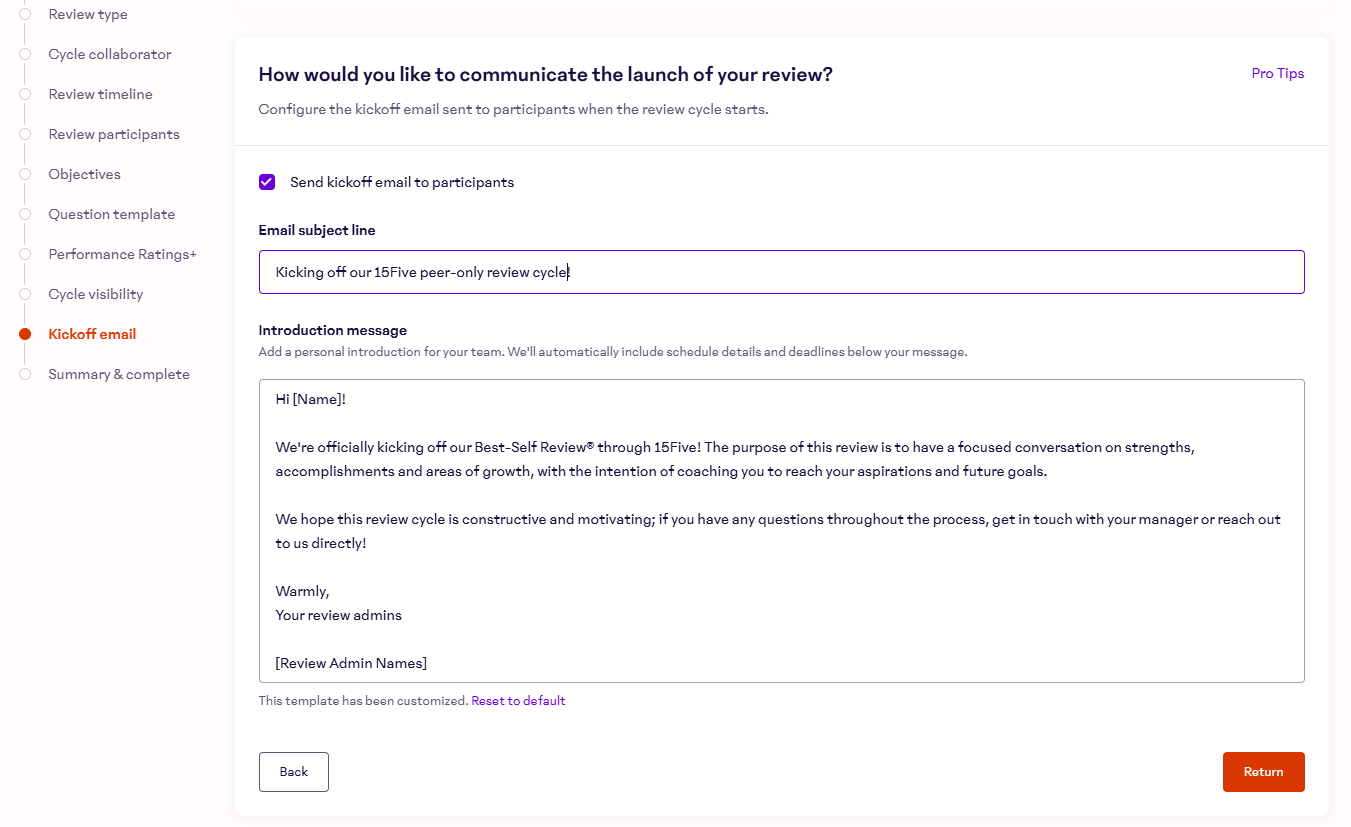This screenshot has height=827, width=1351.
Task: Open the Cycle collaborator step
Action: 110,54
